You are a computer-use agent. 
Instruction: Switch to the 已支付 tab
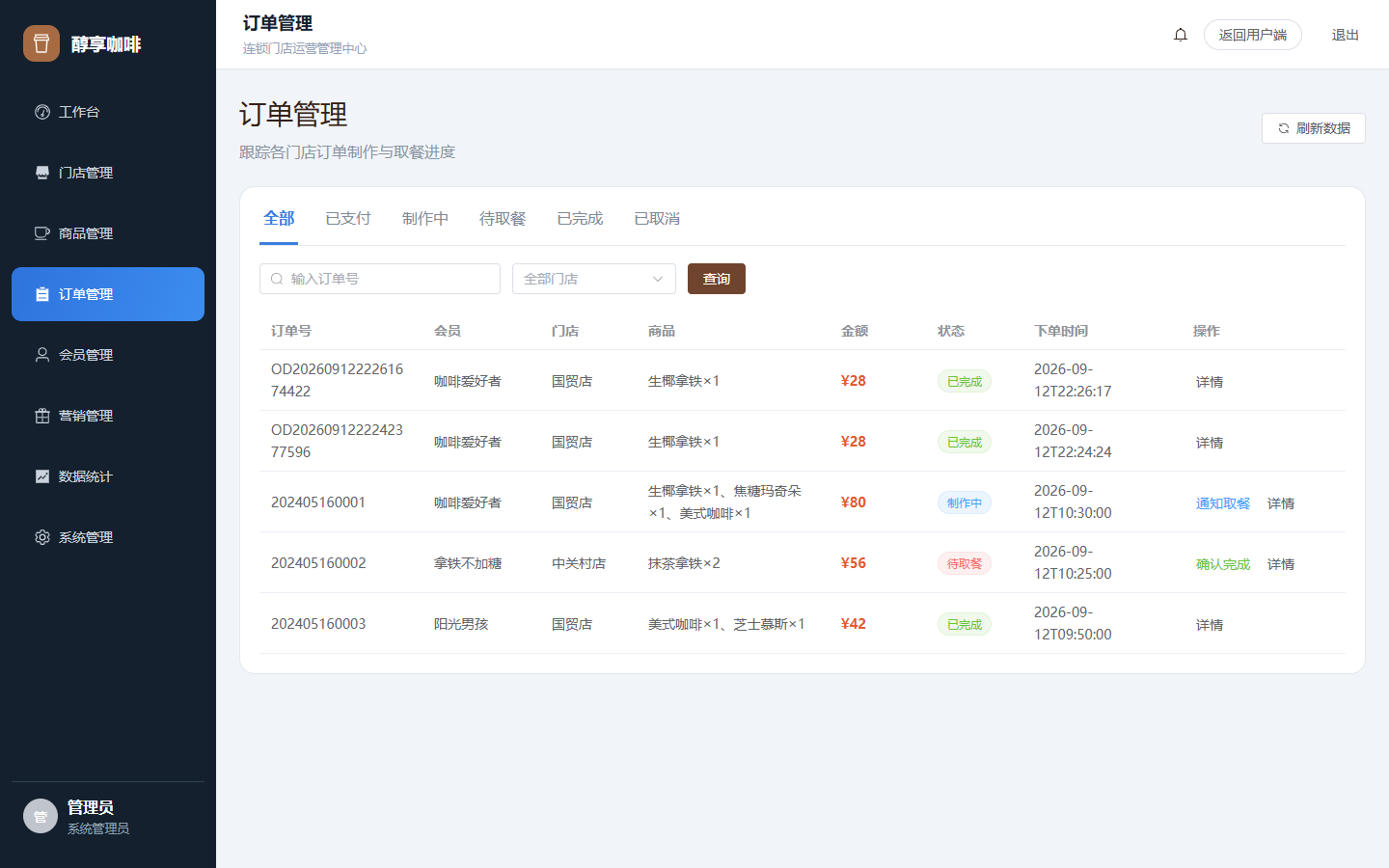point(348,219)
